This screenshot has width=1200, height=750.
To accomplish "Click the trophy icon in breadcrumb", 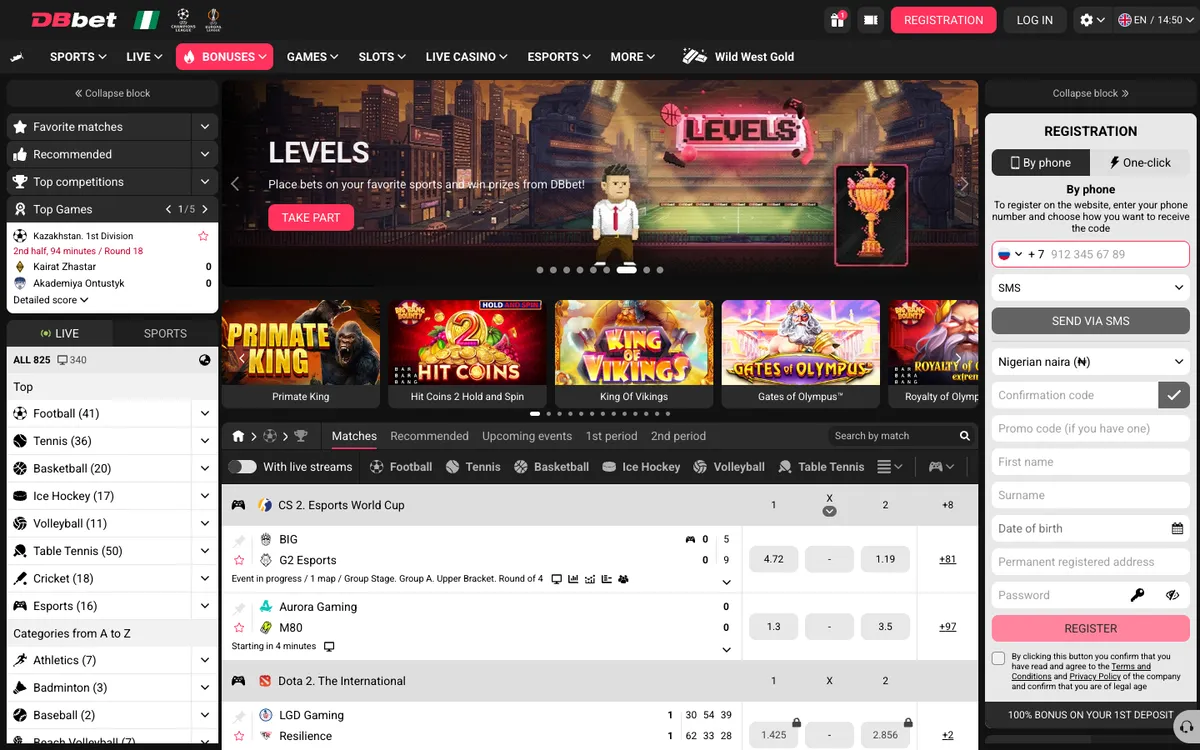I will click(300, 436).
